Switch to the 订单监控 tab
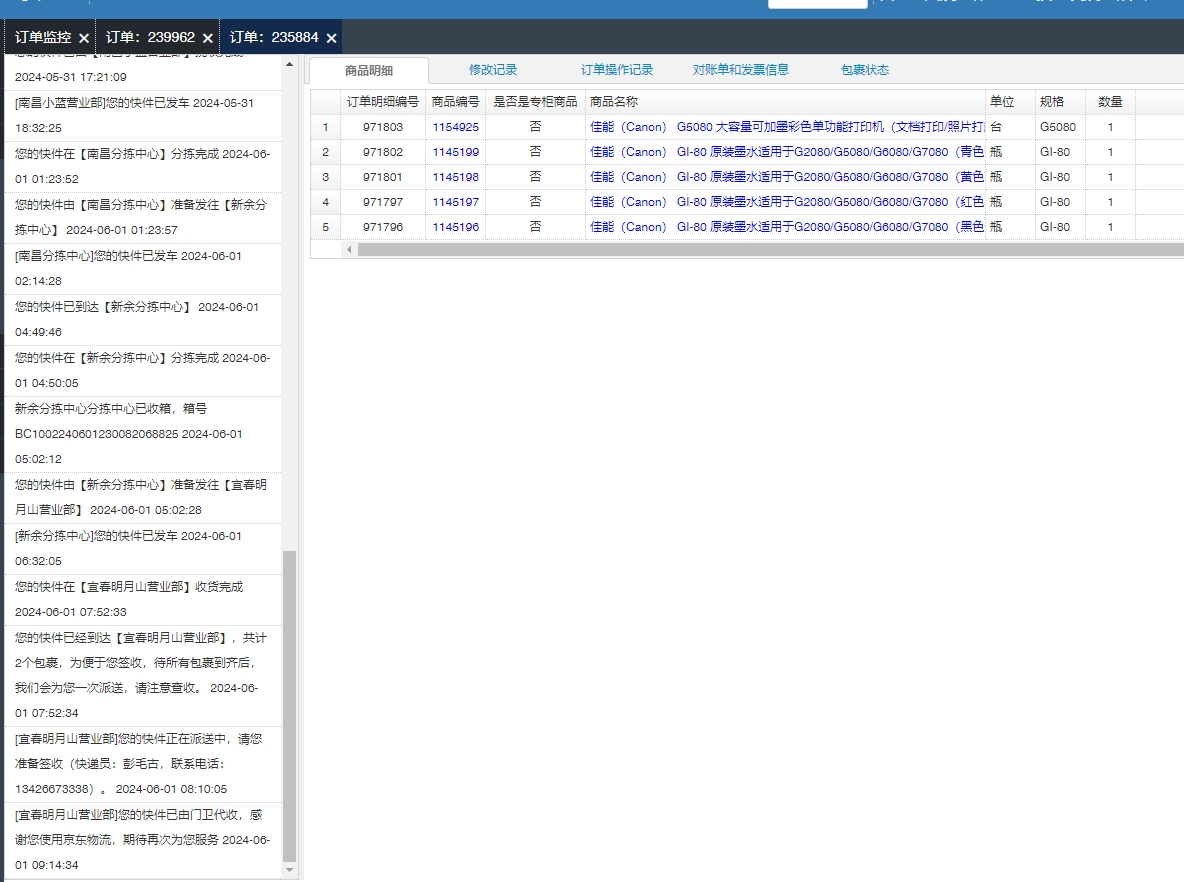1184x882 pixels. tap(43, 37)
